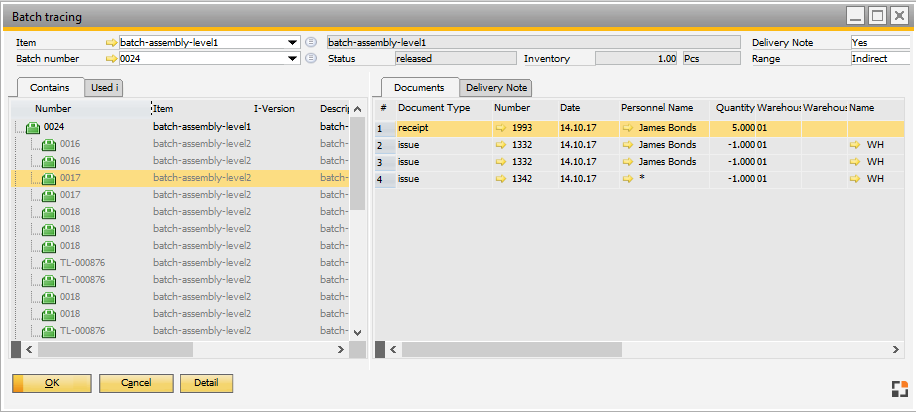The width and height of the screenshot is (916, 412).
Task: Switch to the Used in tab
Action: click(x=104, y=88)
